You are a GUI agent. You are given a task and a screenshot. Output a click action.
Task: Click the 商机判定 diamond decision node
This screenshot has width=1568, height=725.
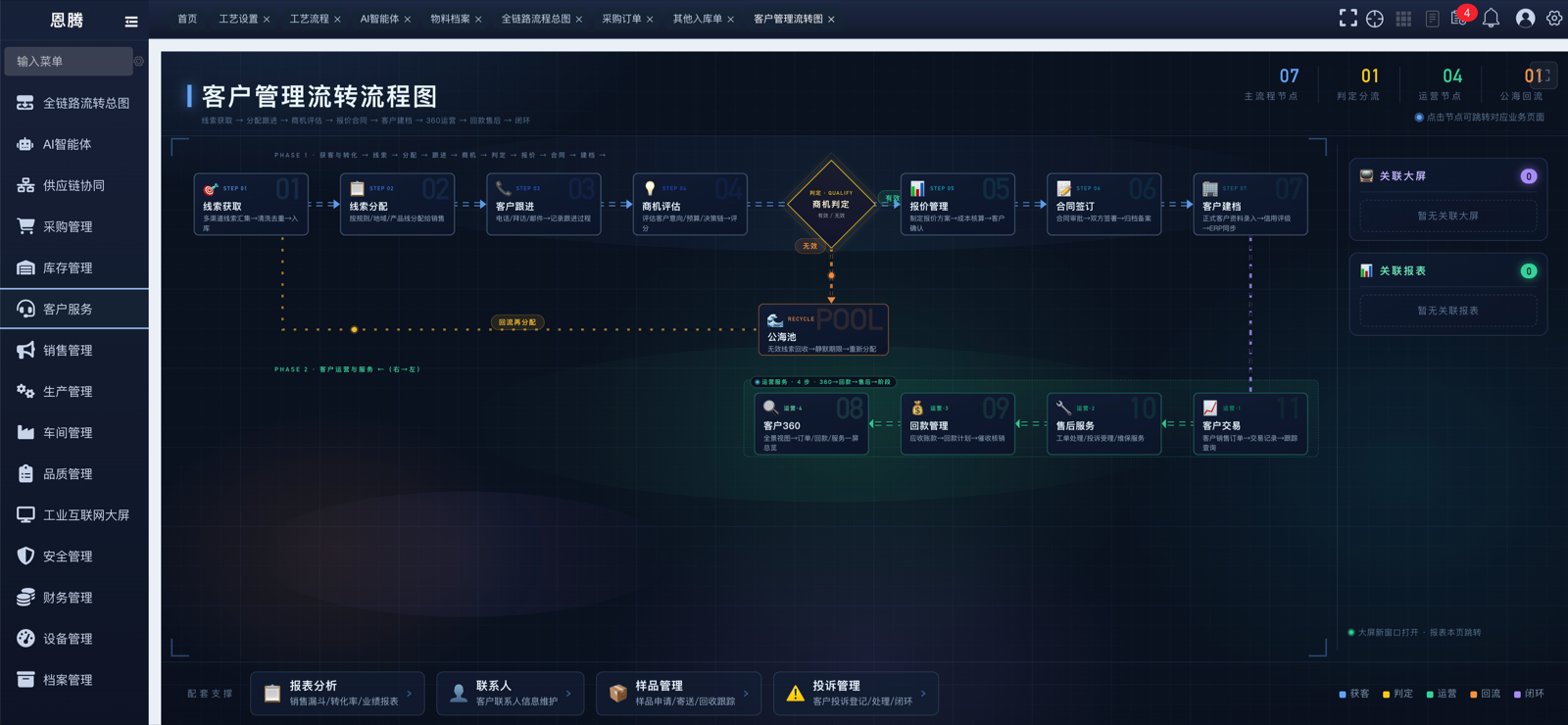pos(831,204)
